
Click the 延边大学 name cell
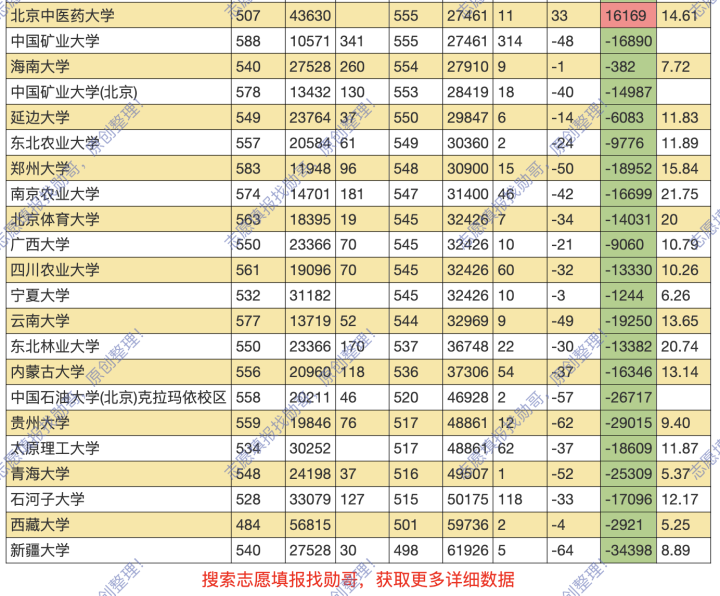pos(118,117)
